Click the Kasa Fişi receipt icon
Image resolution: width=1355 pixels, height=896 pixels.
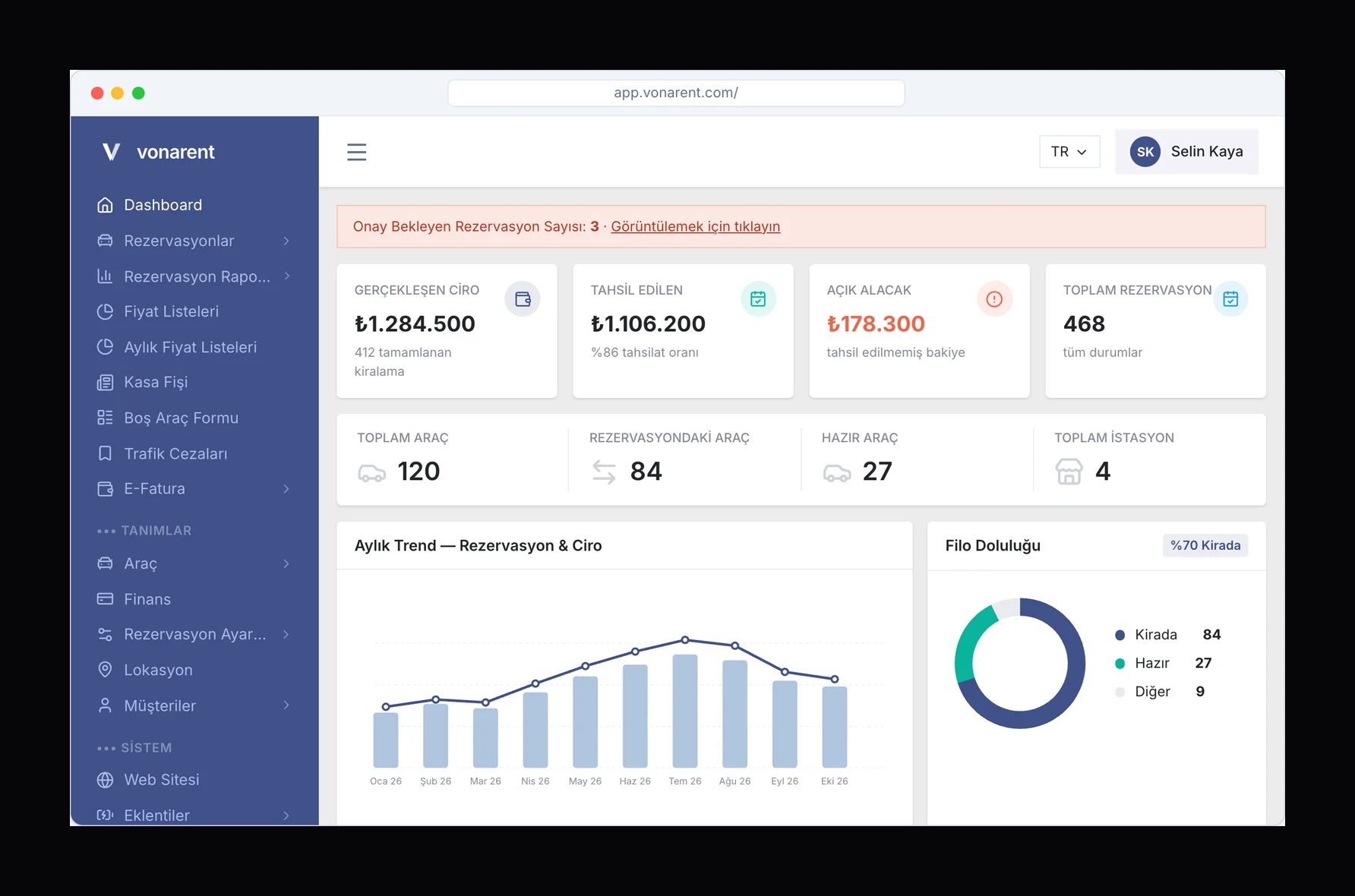pos(106,383)
